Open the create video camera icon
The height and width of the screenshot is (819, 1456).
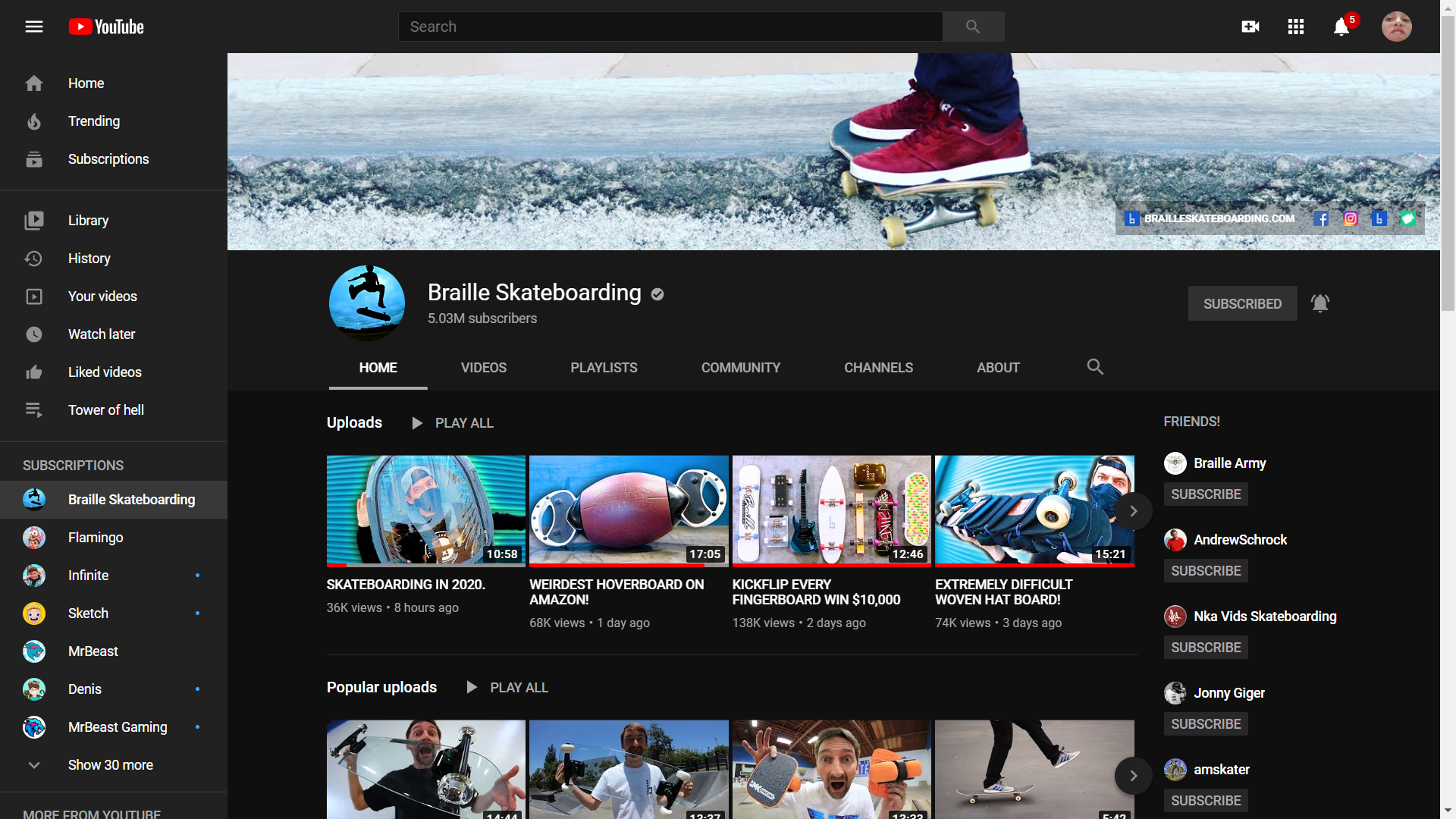(1250, 27)
